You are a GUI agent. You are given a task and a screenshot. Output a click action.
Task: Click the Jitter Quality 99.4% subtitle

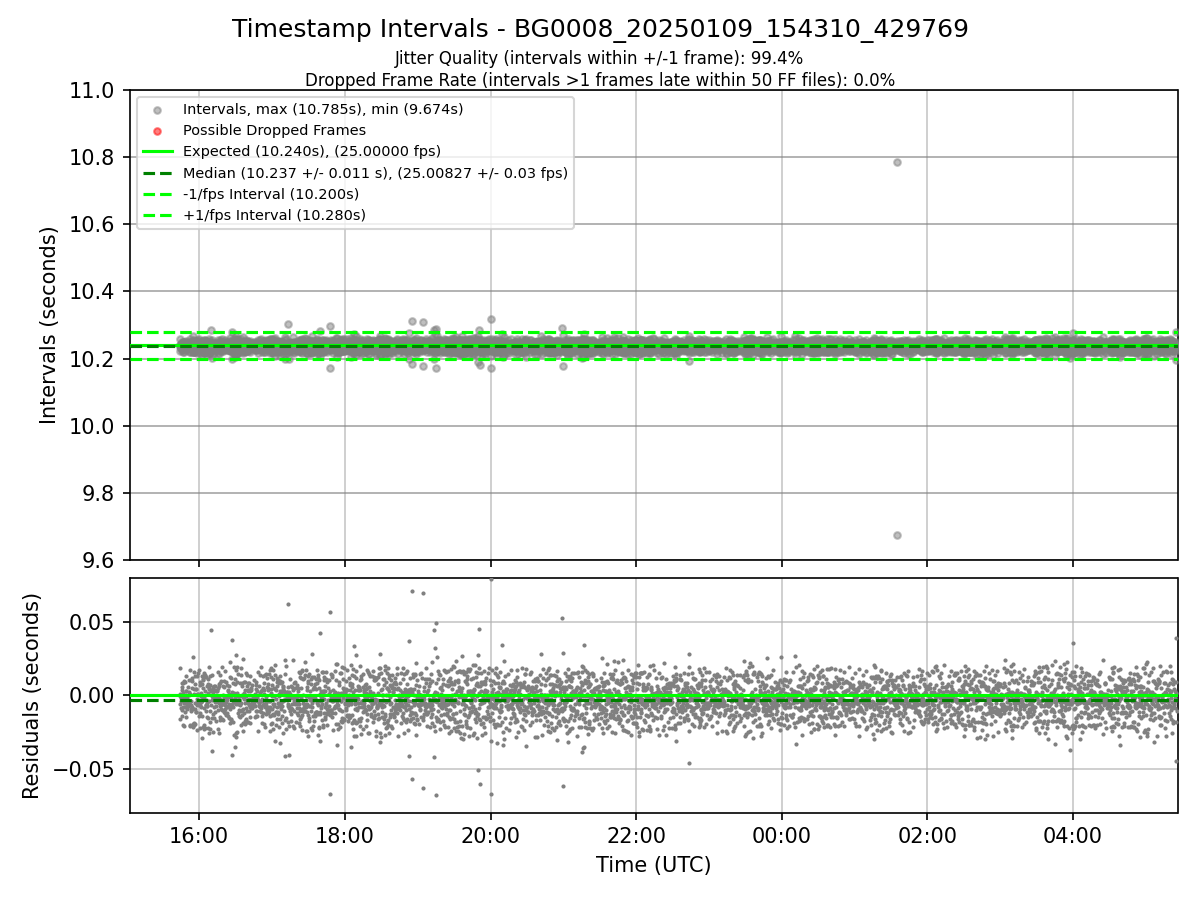click(x=599, y=59)
